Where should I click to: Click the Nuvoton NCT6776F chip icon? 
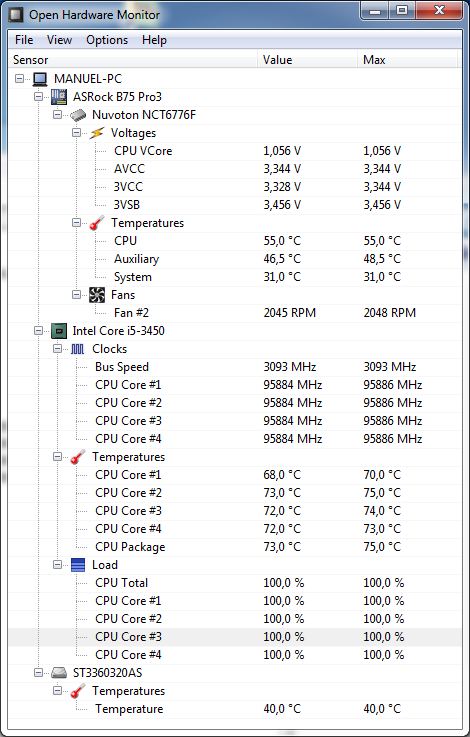click(x=78, y=115)
